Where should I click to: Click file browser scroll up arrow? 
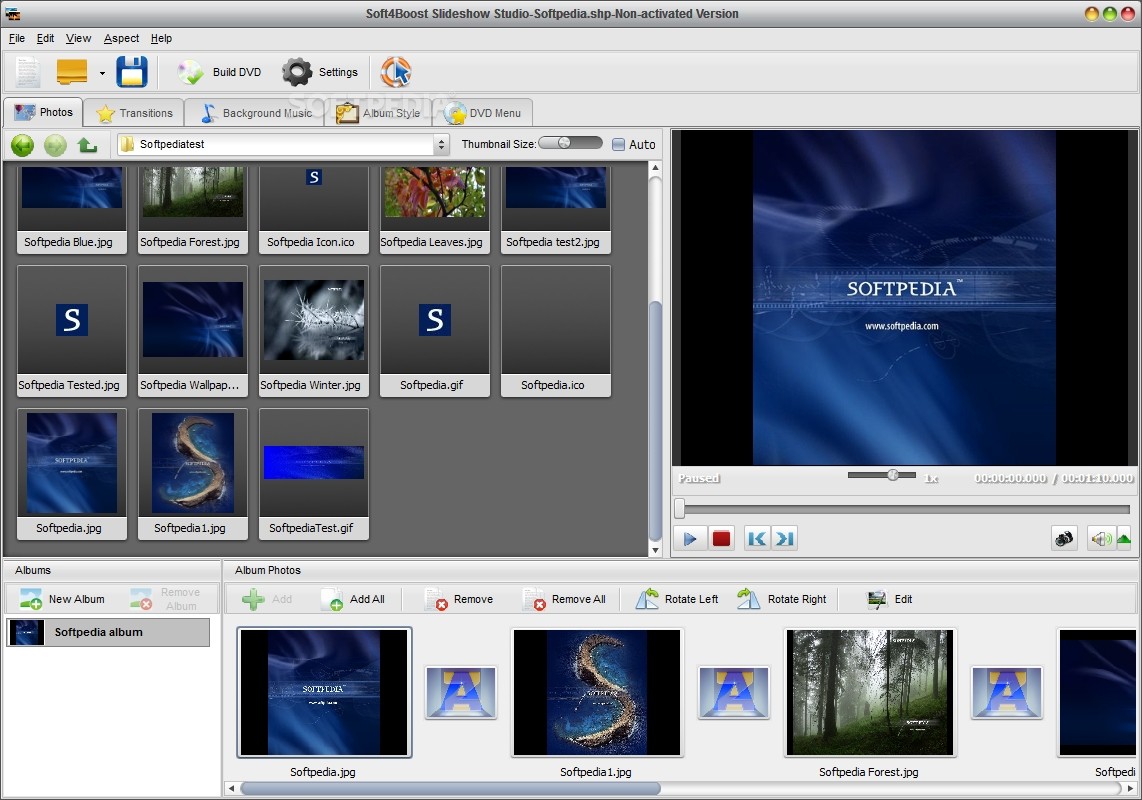[655, 168]
